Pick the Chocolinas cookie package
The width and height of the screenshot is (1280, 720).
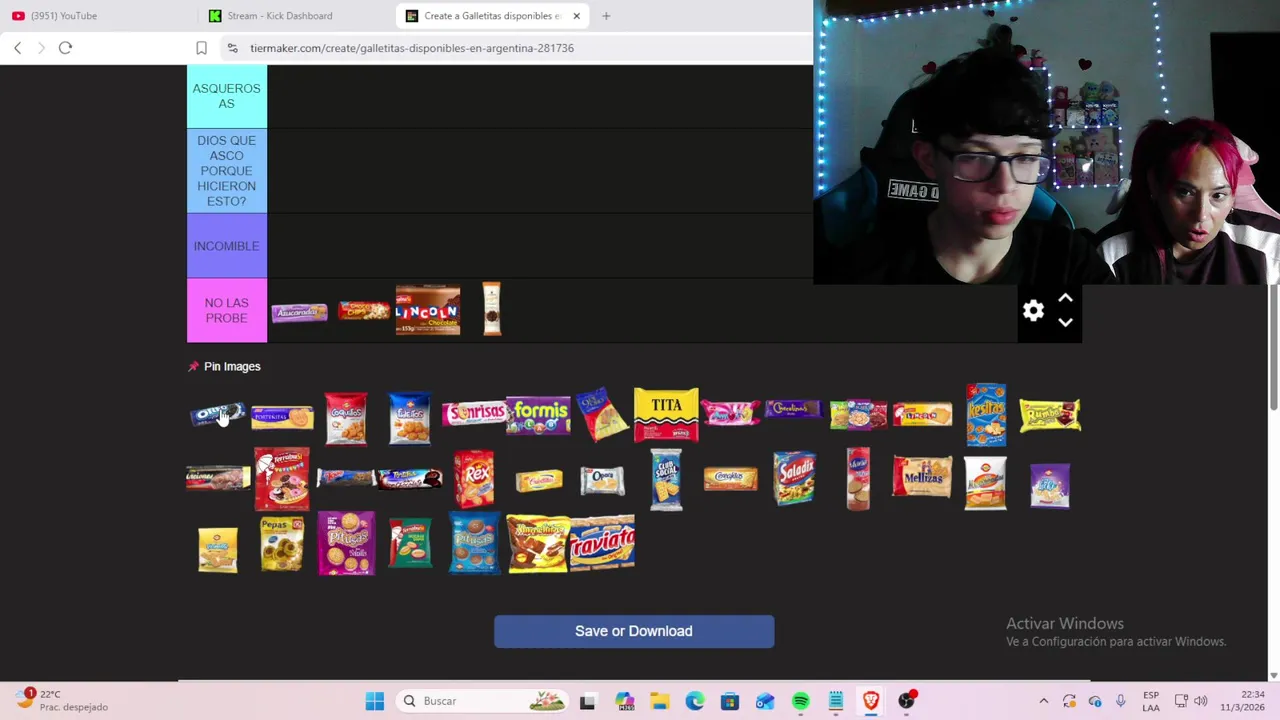click(x=794, y=409)
